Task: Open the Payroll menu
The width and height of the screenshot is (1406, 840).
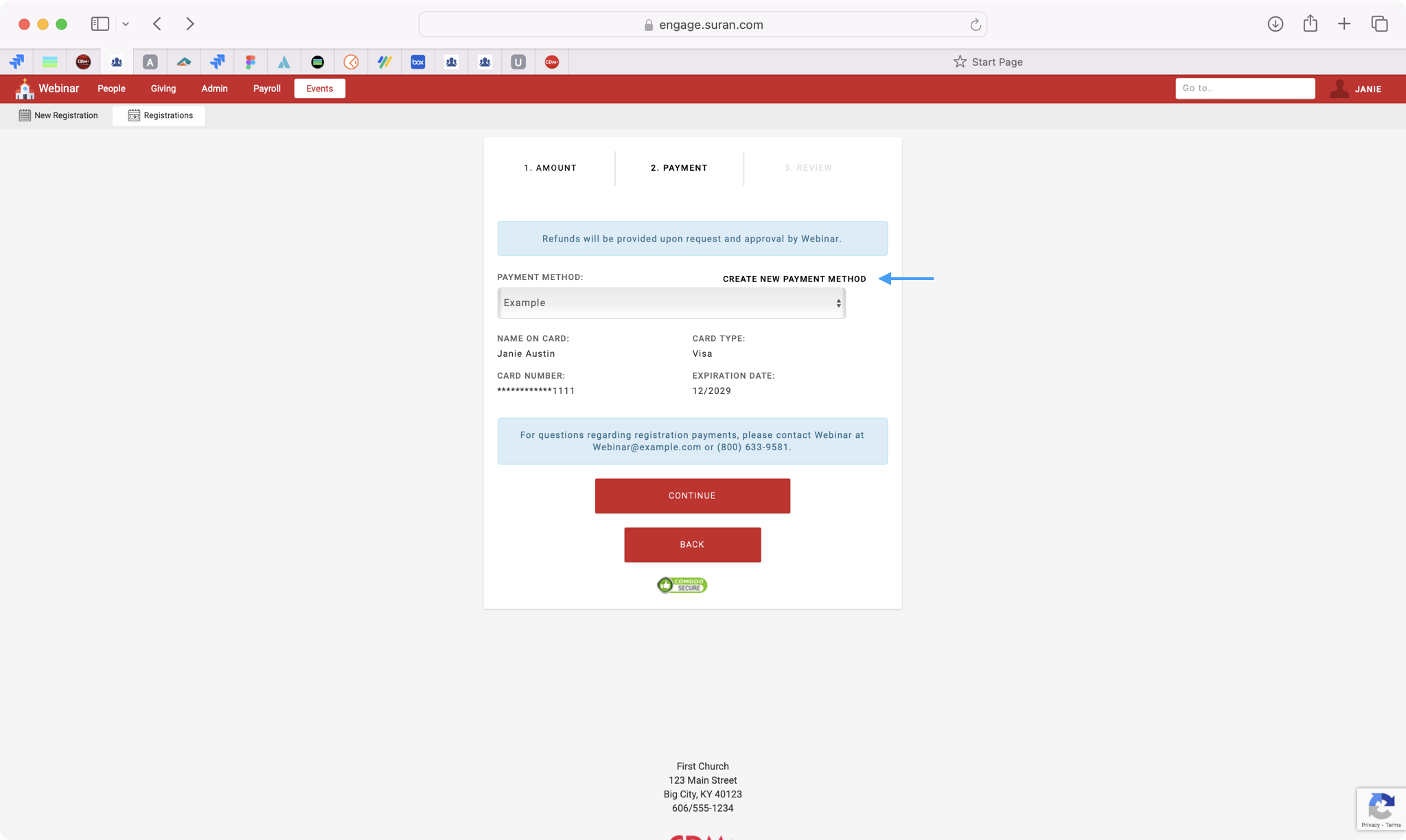Action: [x=266, y=89]
